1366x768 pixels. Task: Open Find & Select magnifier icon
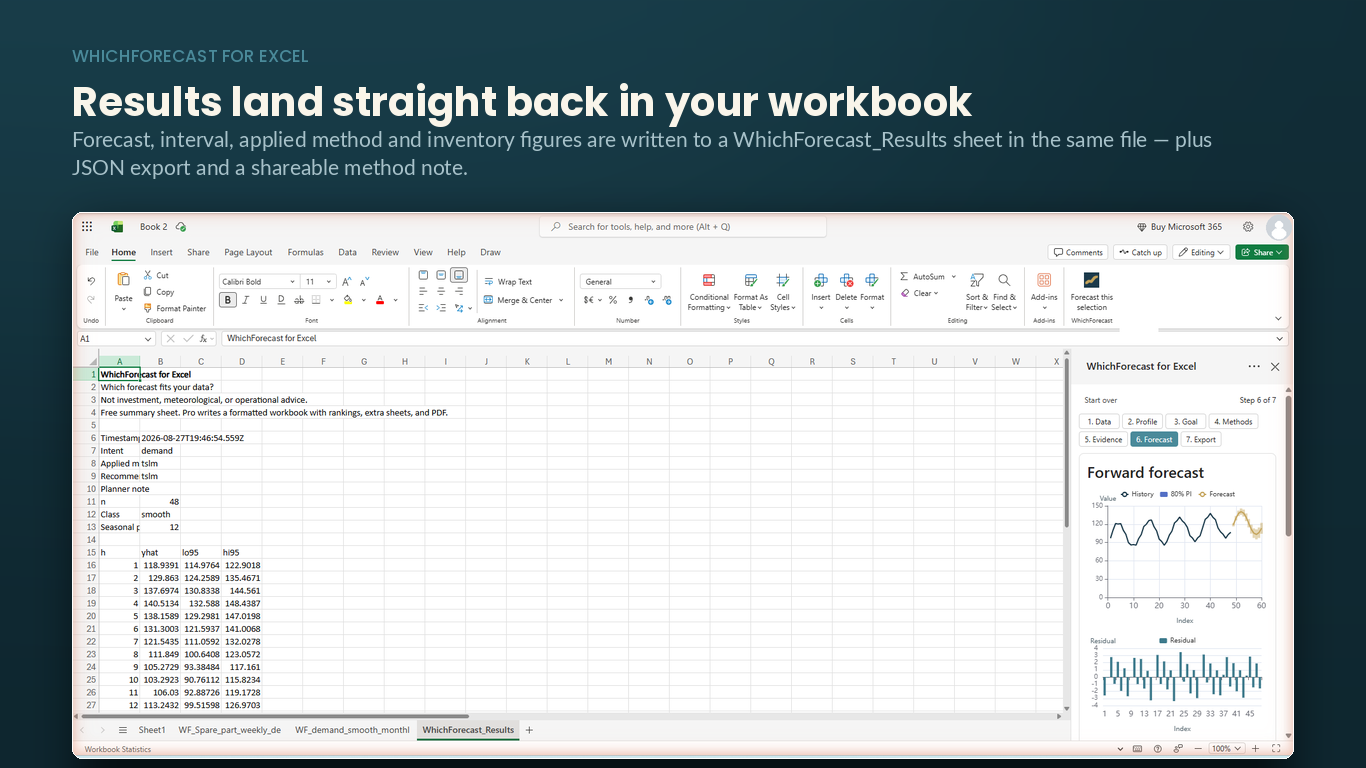[x=1004, y=280]
